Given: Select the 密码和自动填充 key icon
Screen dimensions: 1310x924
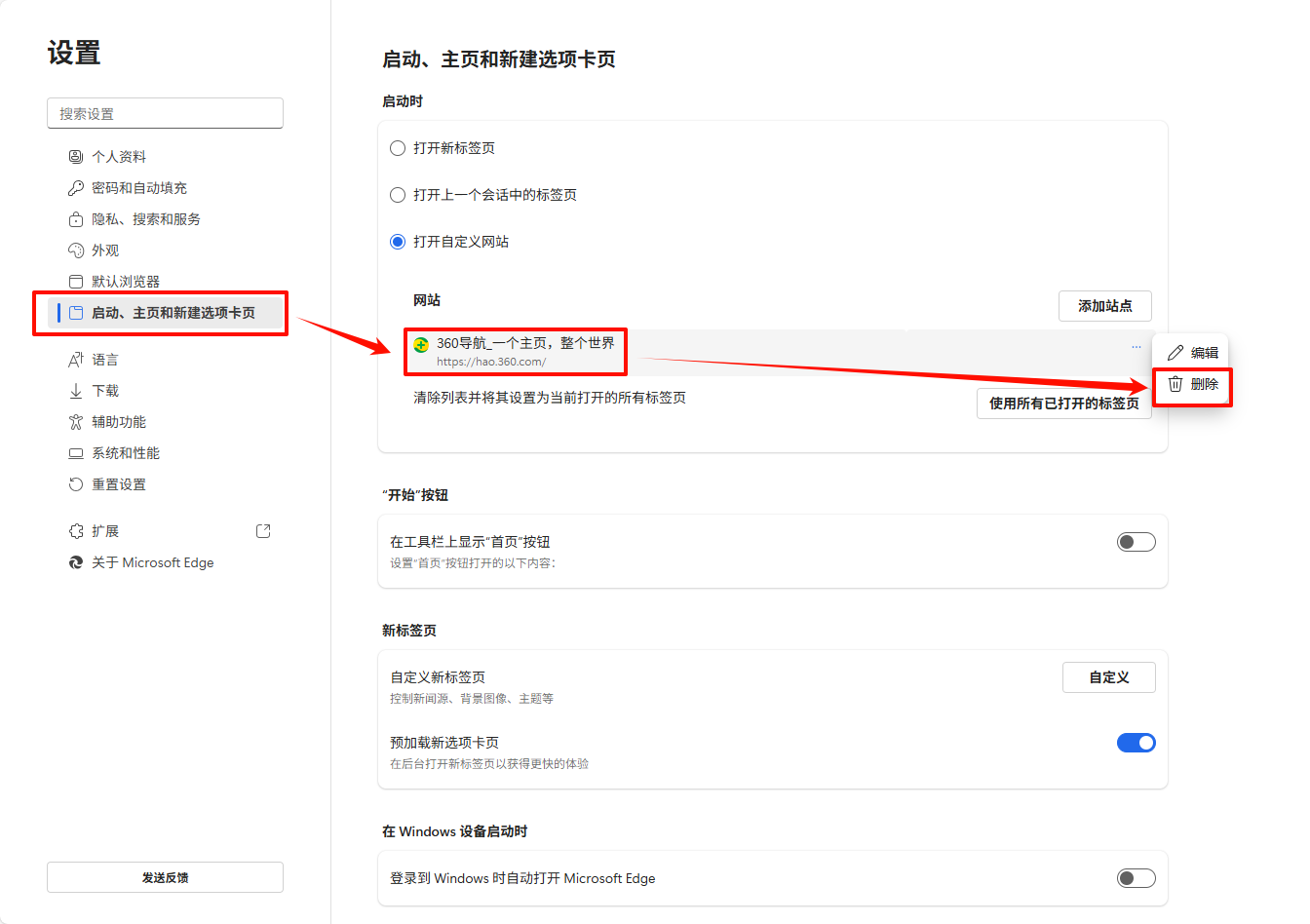Looking at the screenshot, I should [x=75, y=187].
